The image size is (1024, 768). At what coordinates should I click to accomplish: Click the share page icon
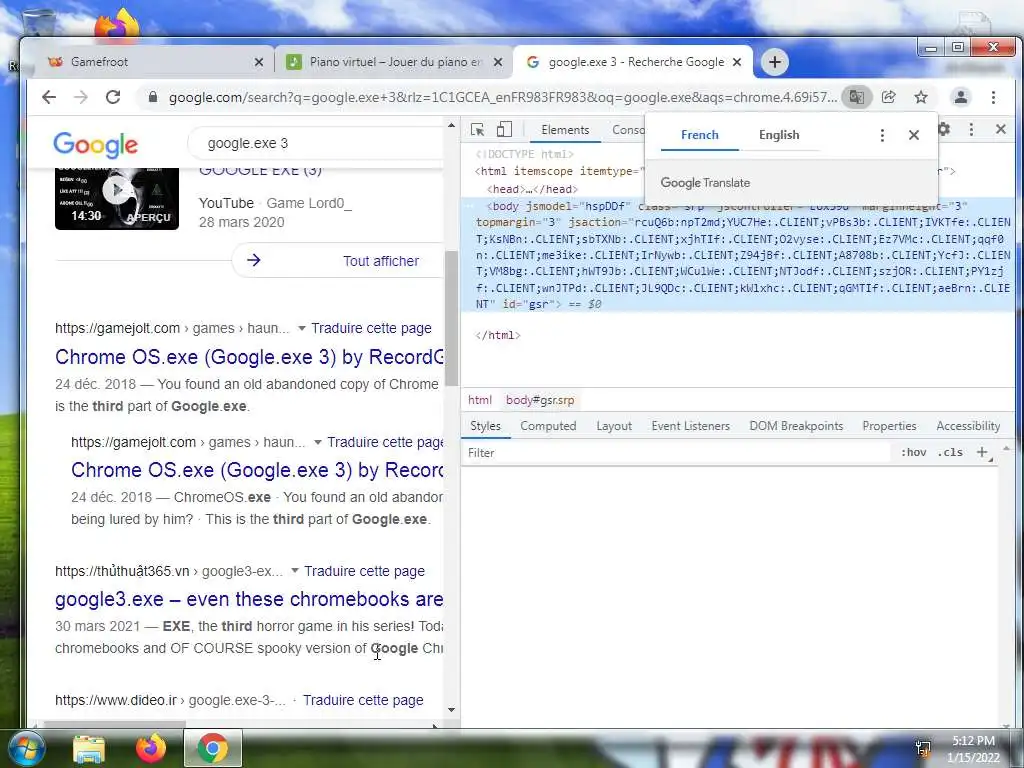(889, 97)
